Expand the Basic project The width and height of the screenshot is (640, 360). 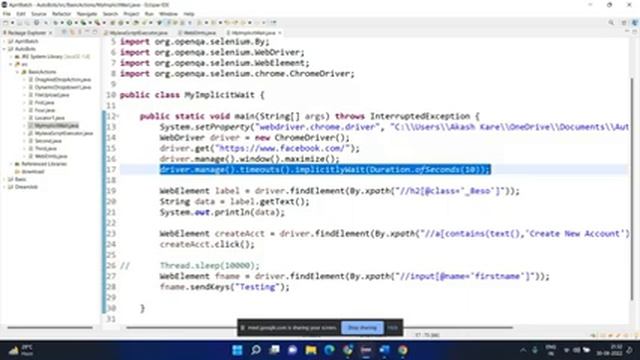(4, 179)
